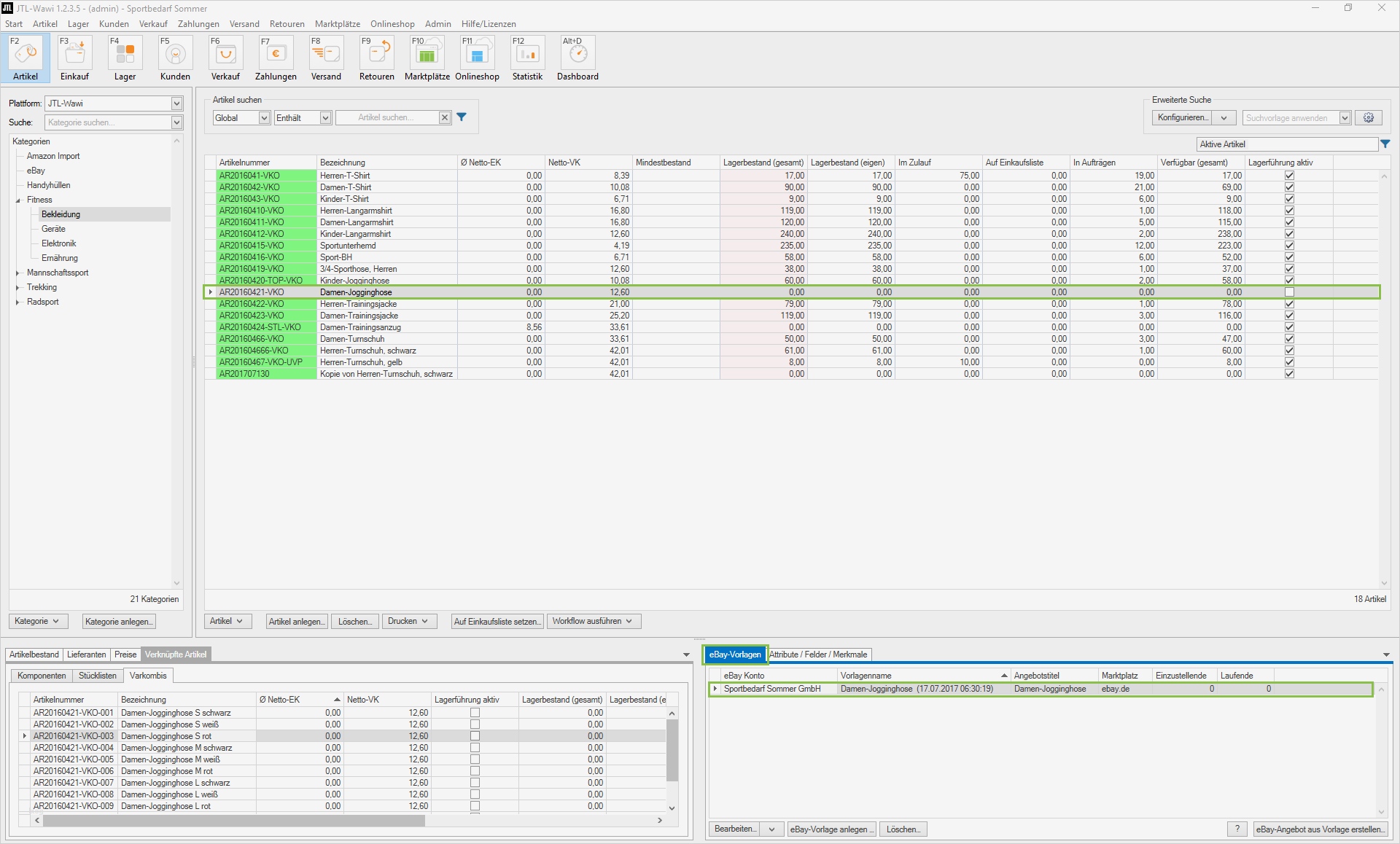Screen dimensions: 1400x844
Task: Check Lagerführung aktiv for AR20160421-VKO-001 variant
Action: (475, 713)
